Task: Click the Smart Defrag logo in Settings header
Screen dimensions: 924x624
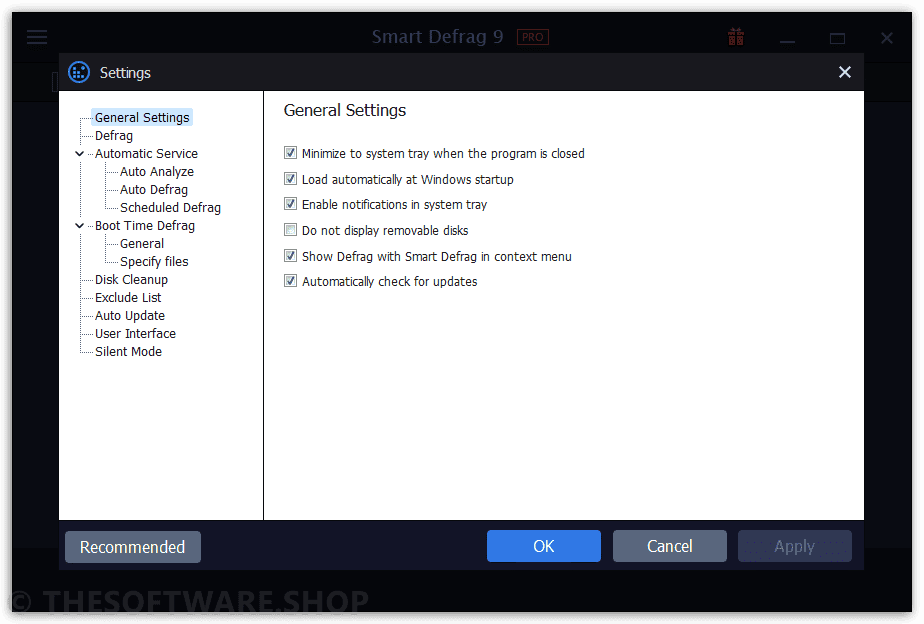Action: click(x=79, y=72)
